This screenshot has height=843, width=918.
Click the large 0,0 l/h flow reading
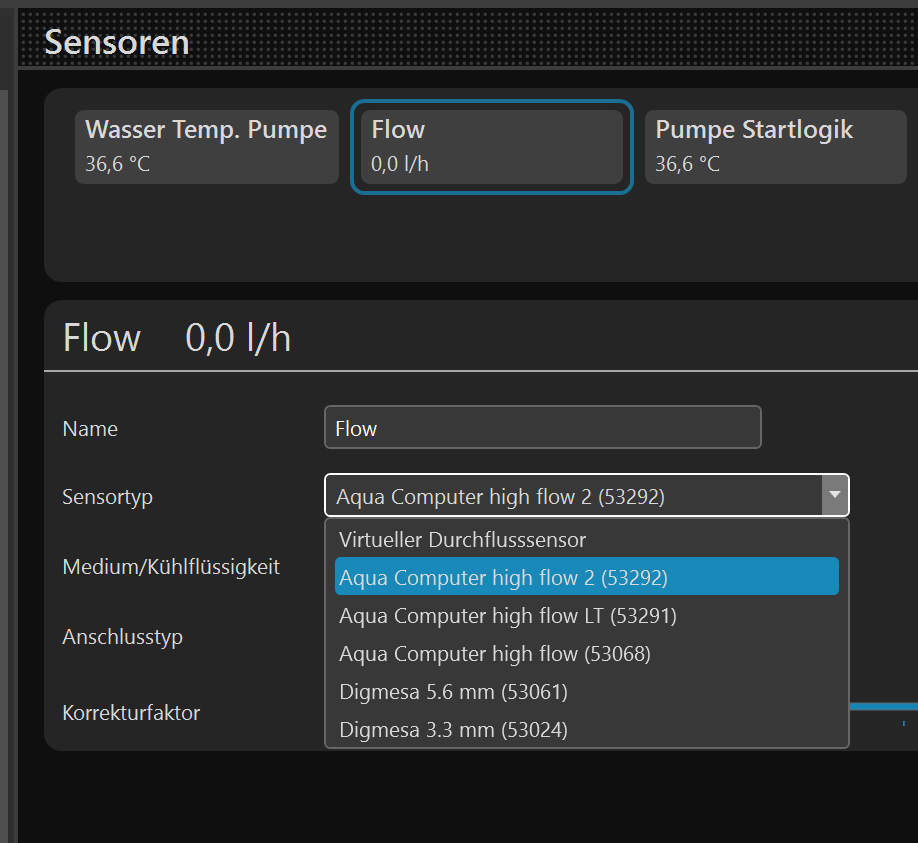click(x=238, y=338)
